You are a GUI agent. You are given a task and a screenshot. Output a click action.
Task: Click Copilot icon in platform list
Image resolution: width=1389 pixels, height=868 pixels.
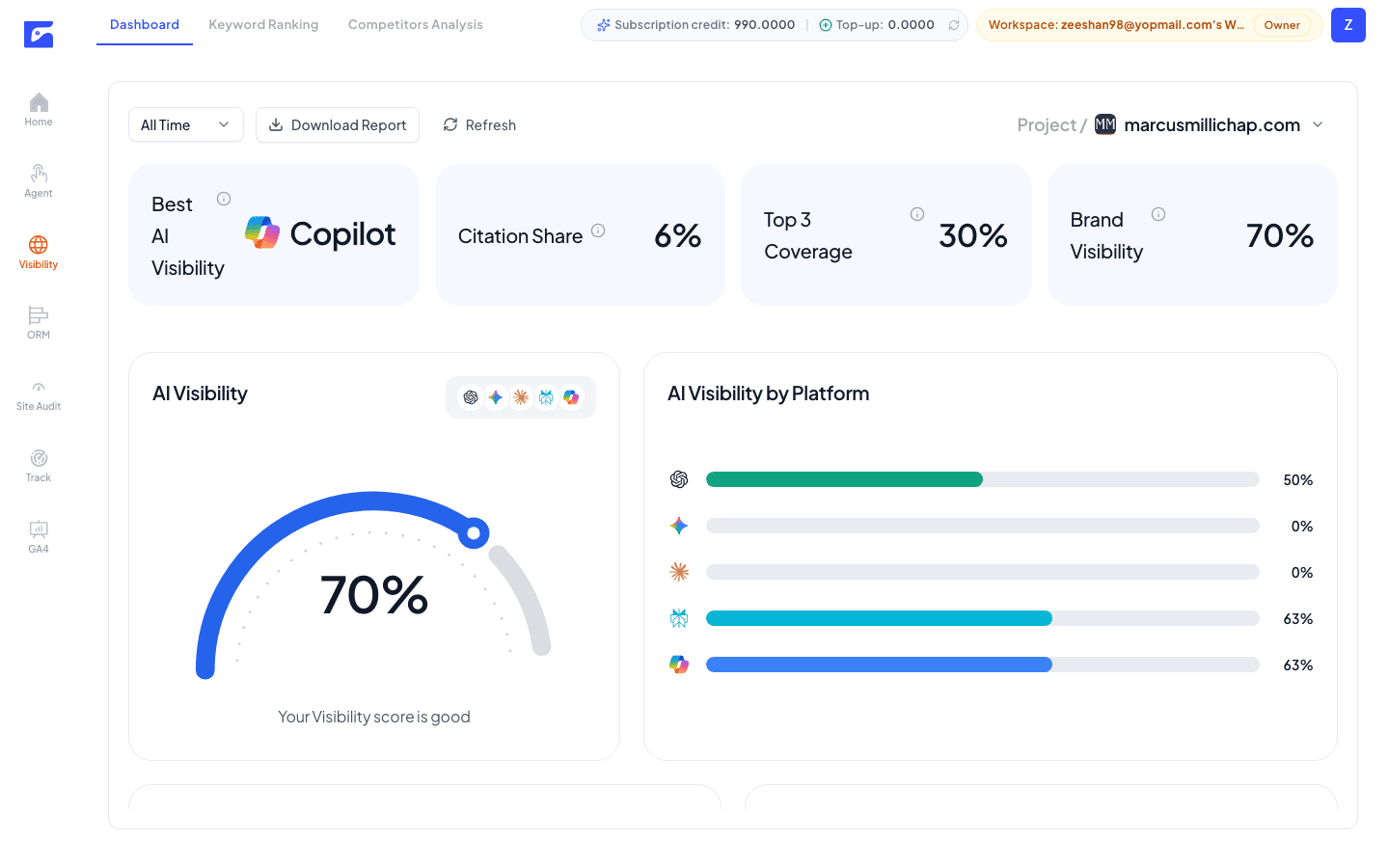tap(679, 665)
